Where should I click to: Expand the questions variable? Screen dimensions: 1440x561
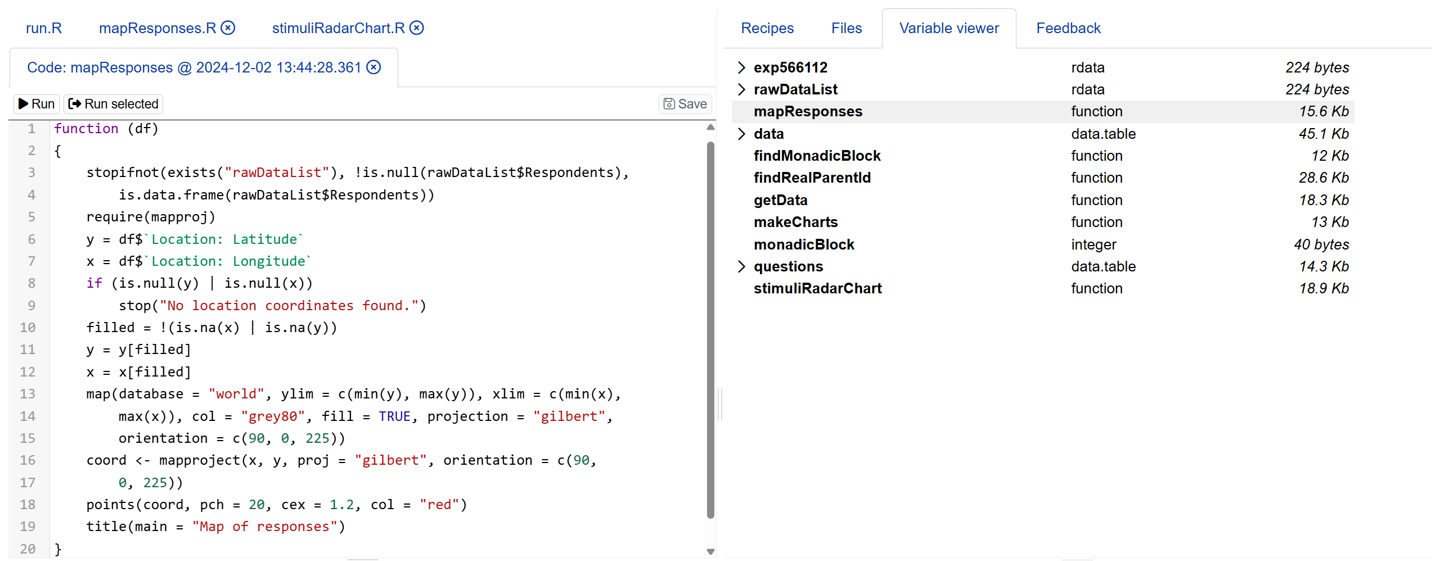741,267
